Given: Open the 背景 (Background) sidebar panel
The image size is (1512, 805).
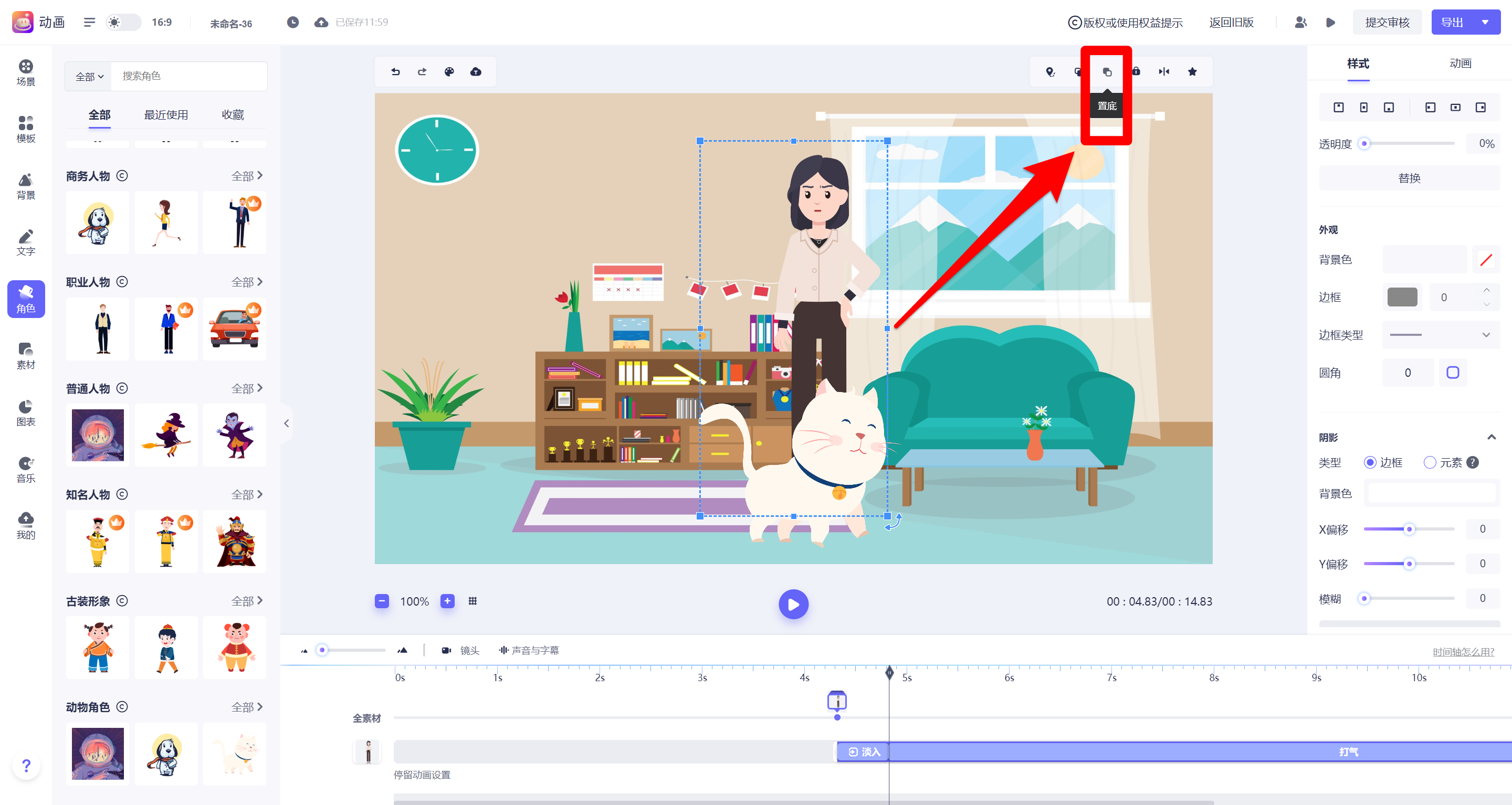Looking at the screenshot, I should click(x=26, y=187).
